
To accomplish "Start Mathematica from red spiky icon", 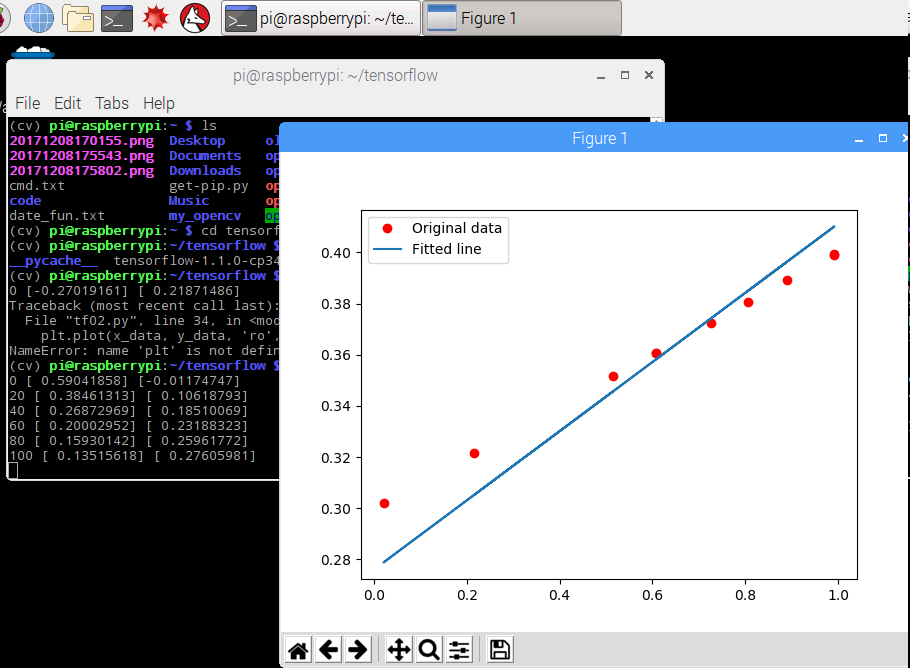I will click(x=155, y=17).
